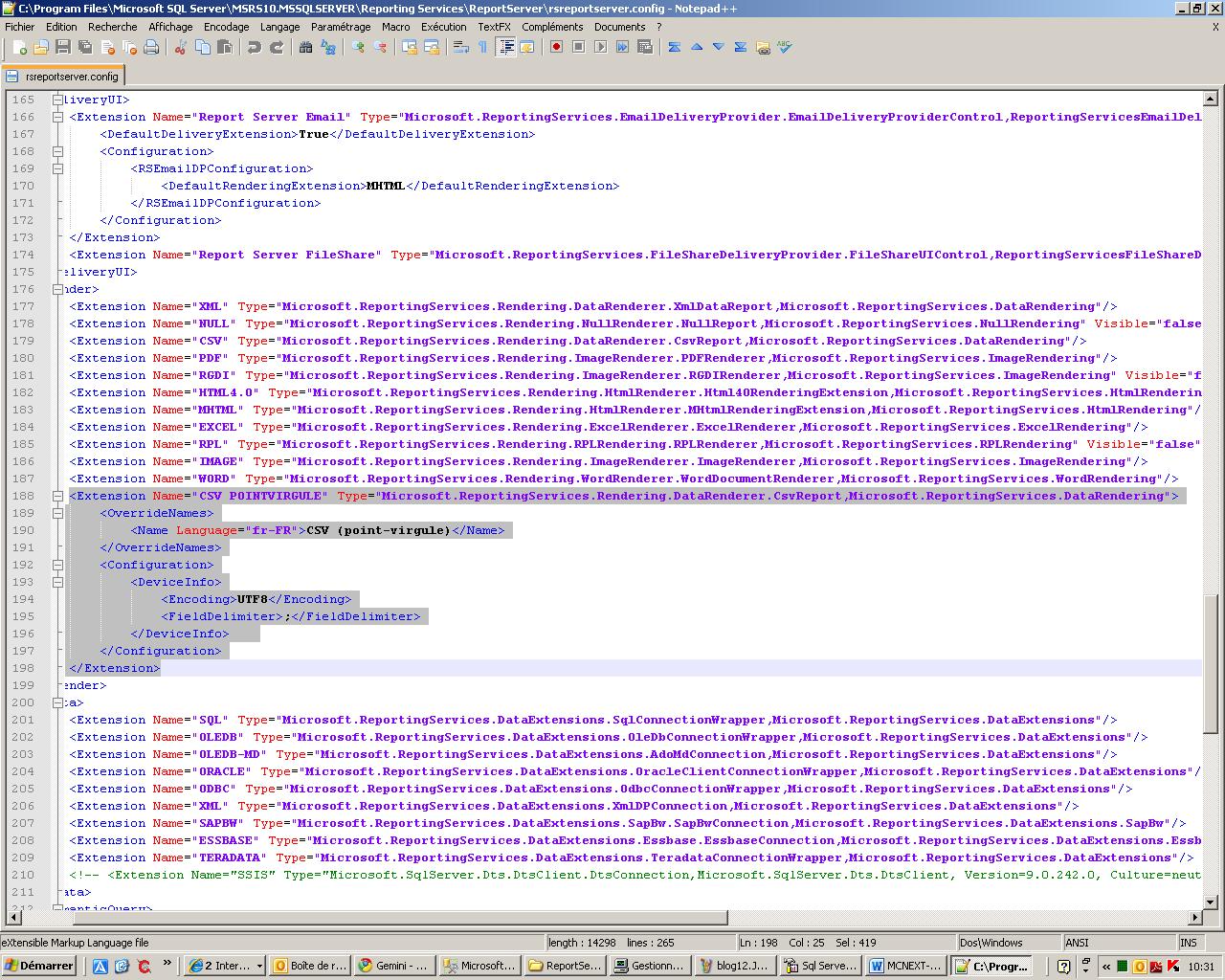
Task: Collapse the Configuration node at line 168
Action: [x=57, y=151]
